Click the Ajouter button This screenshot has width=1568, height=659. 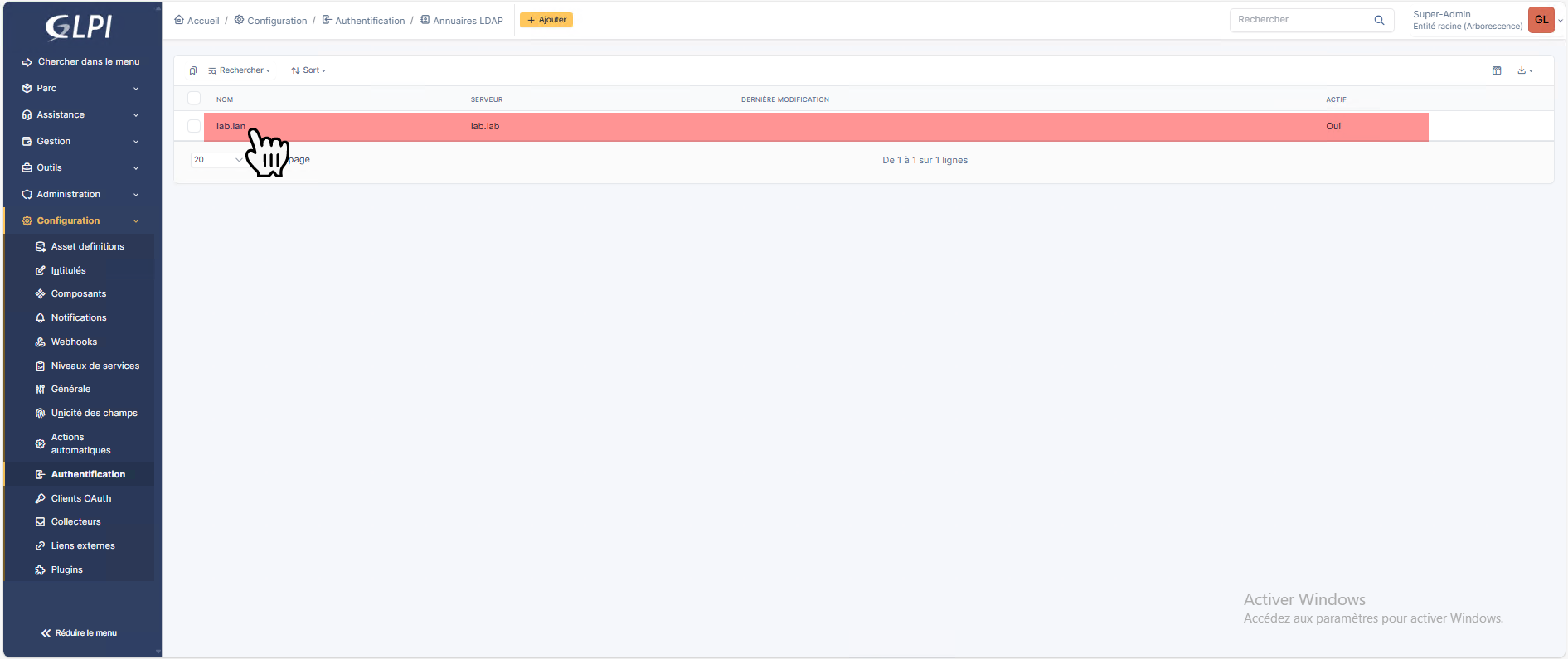[x=546, y=20]
